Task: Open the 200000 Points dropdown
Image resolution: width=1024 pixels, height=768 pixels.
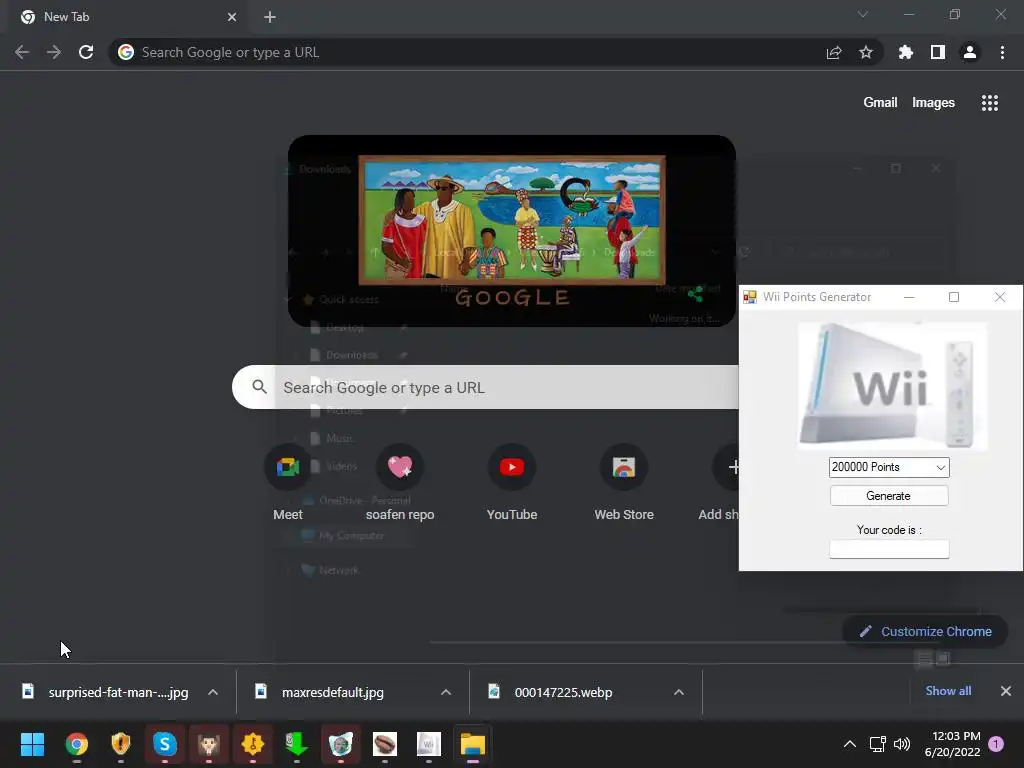Action: (x=889, y=467)
